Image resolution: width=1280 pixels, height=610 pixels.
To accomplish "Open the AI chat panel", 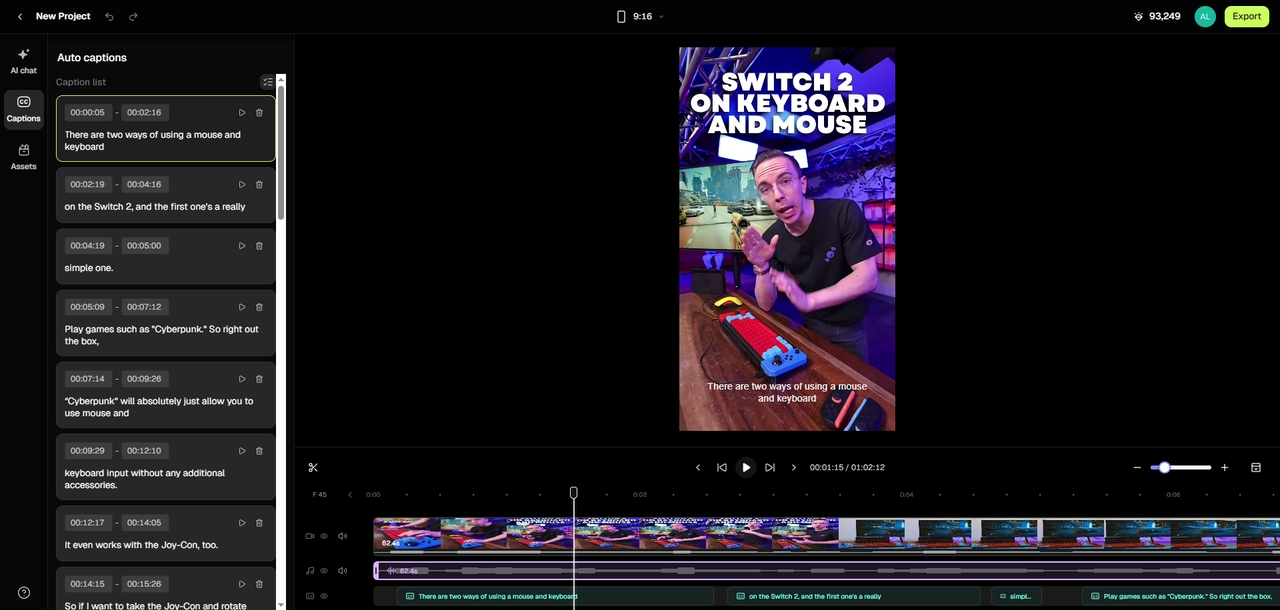I will click(23, 61).
